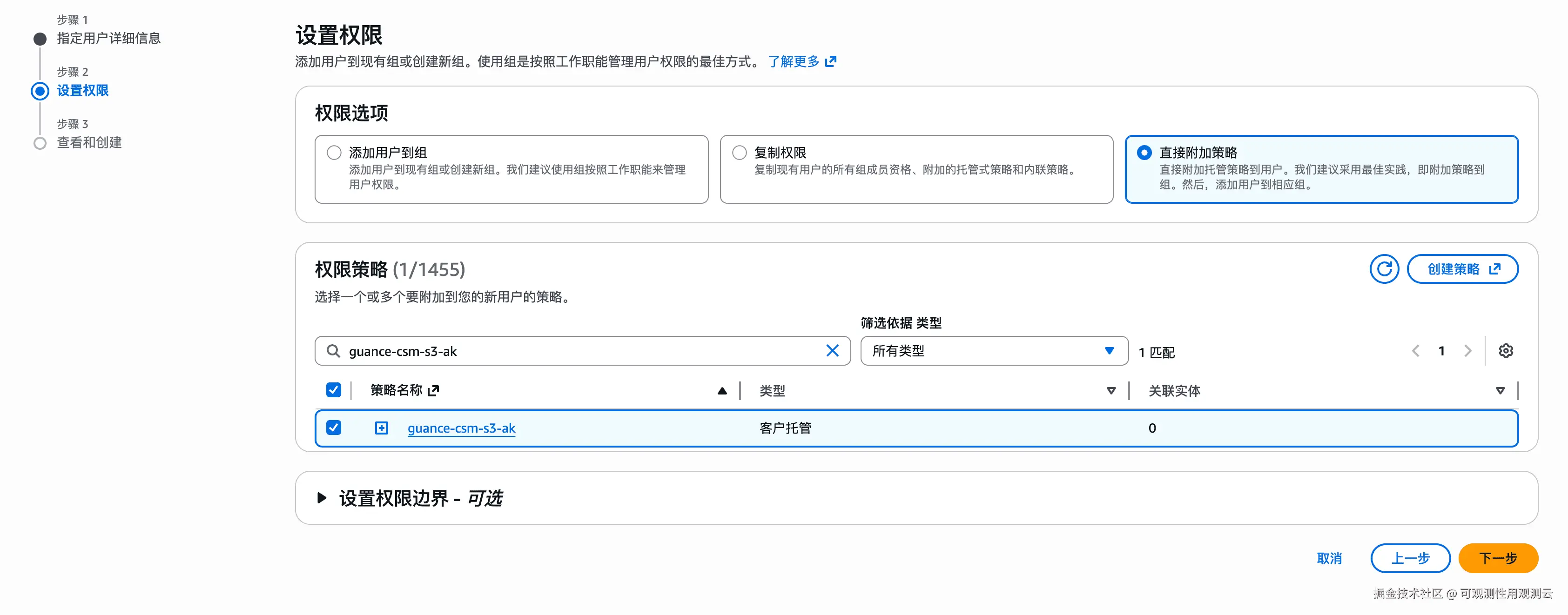
Task: Go to previous page arrow
Action: coord(1415,351)
